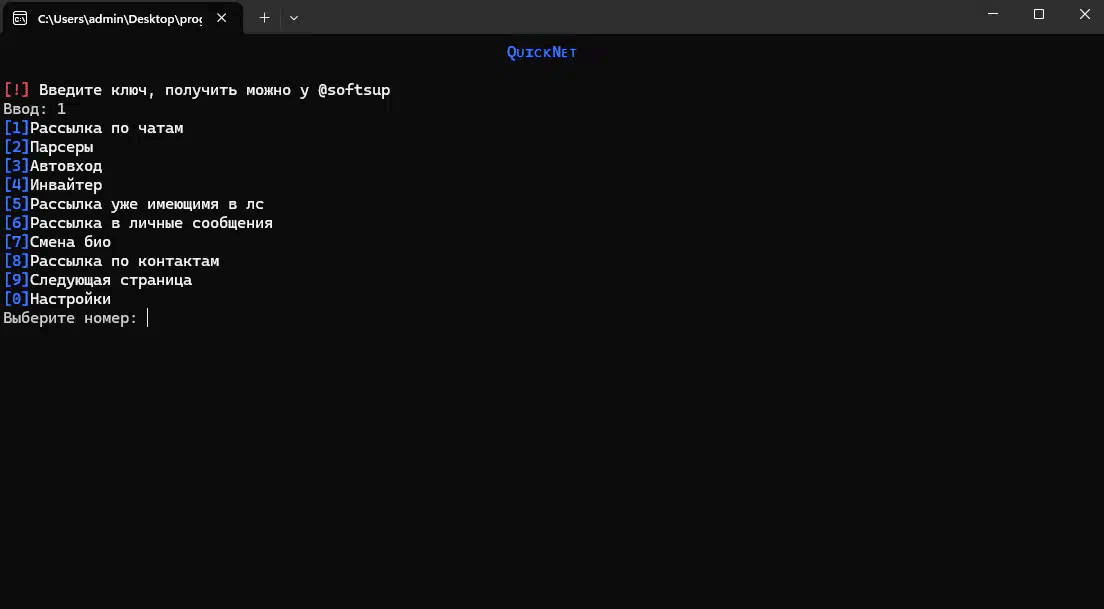Click the red [!] warning marker
1104x609 pixels.
17,90
